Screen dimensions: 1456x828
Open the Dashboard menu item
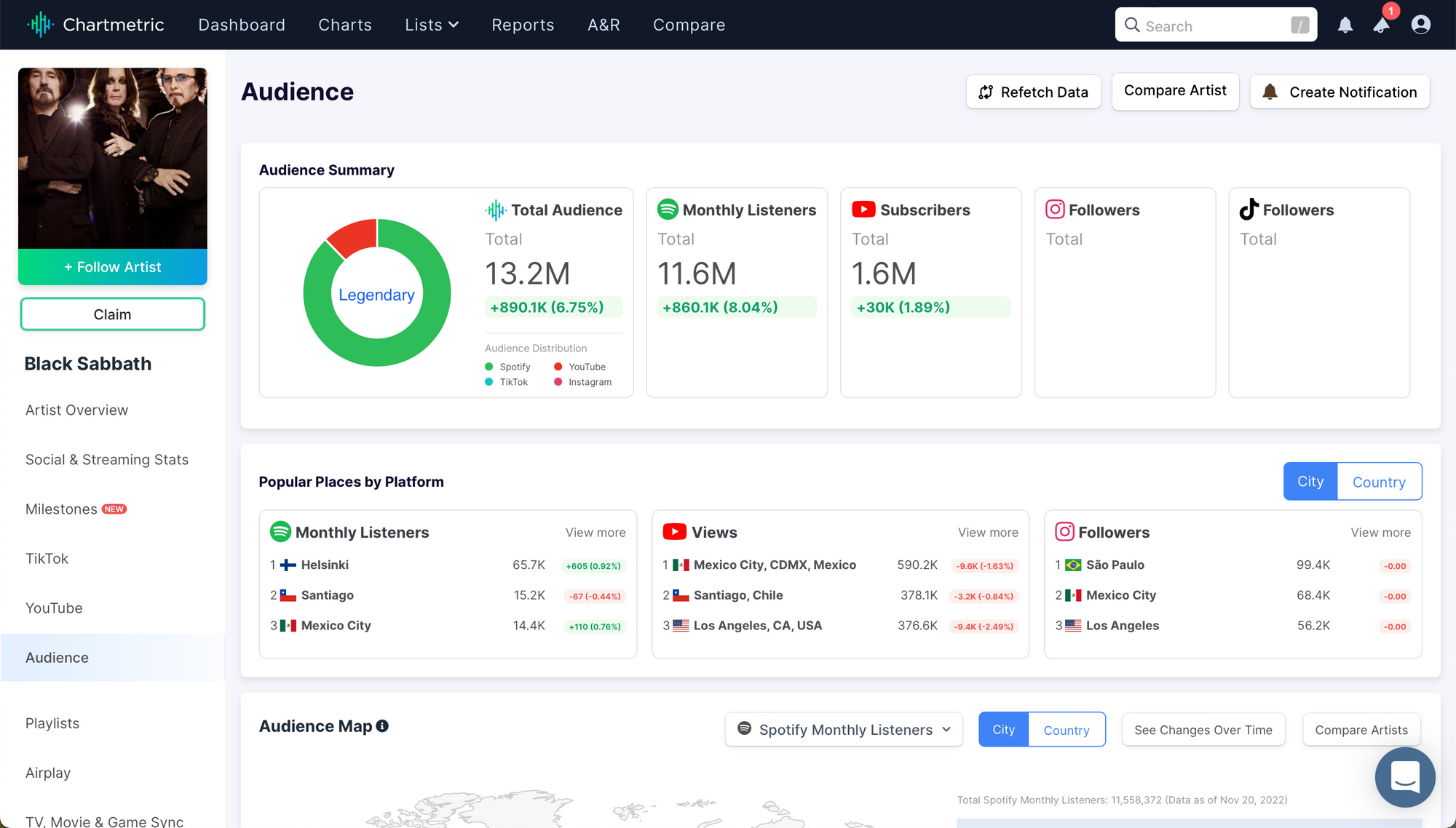click(x=240, y=25)
